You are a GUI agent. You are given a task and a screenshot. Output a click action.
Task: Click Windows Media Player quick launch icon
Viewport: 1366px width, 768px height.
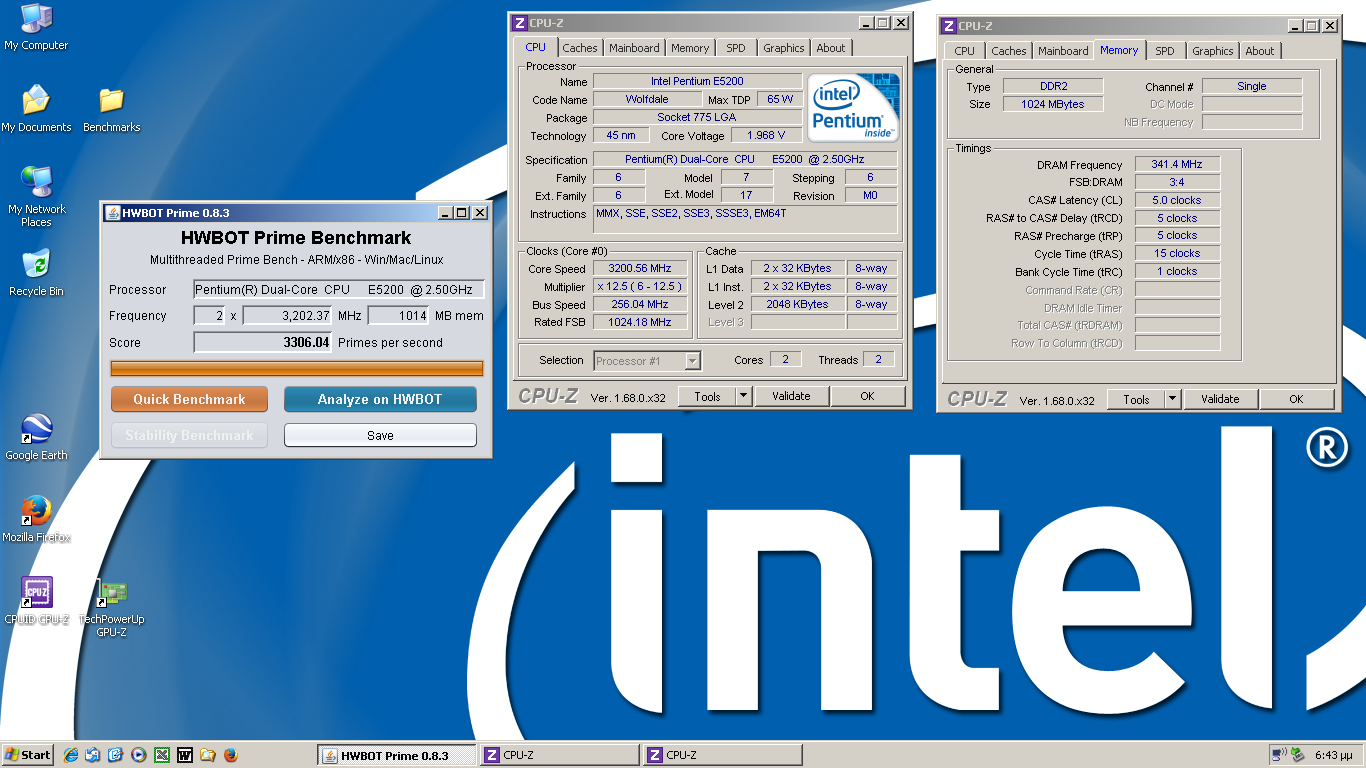[x=138, y=755]
